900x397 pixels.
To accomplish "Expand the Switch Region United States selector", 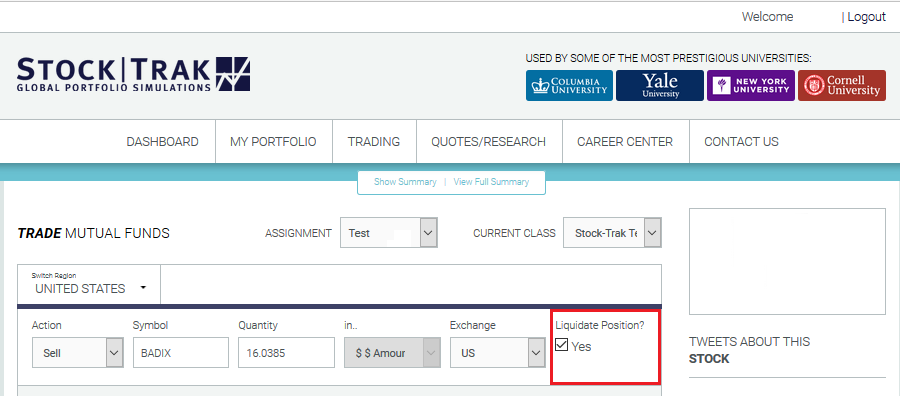I will pos(89,284).
